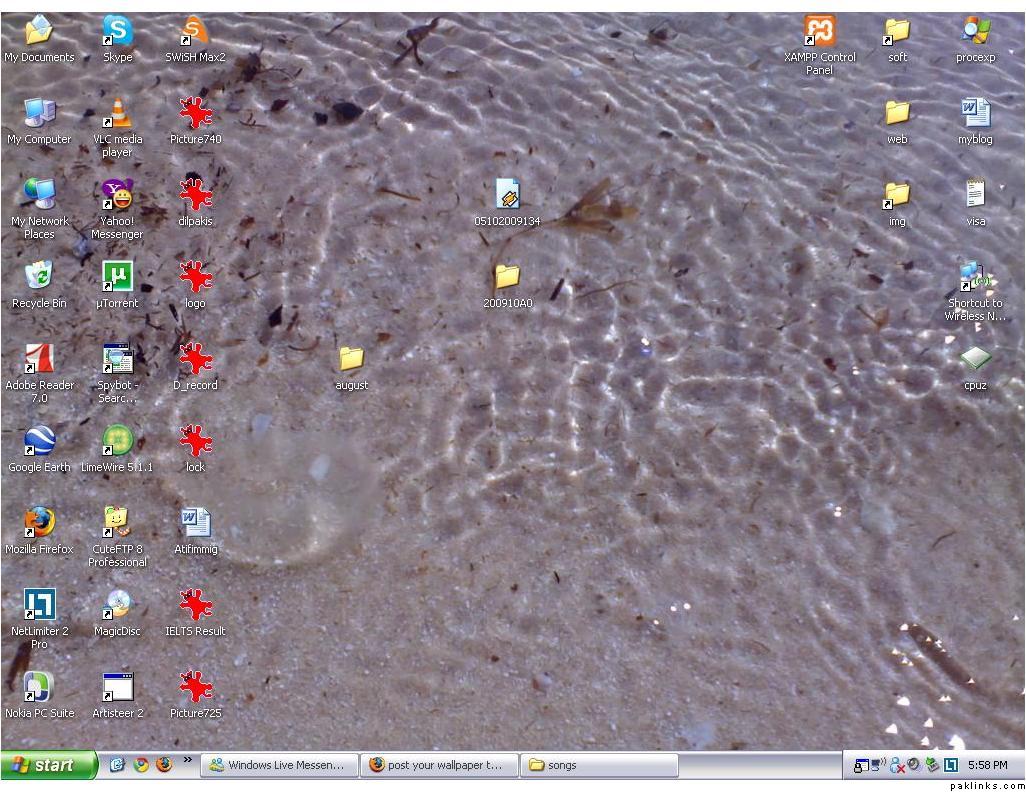Switch to the 'songs' folder taskbar button
Viewport: 1026px width, 792px height.
pyautogui.click(x=598, y=765)
